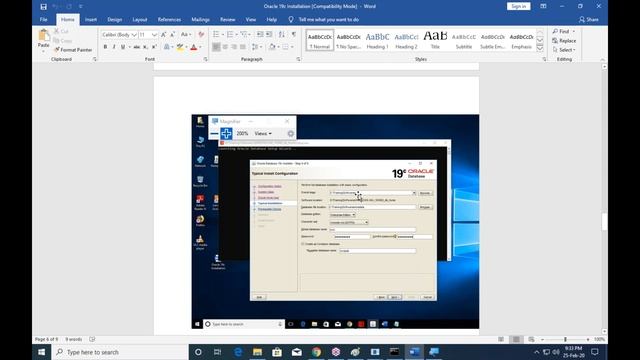Image resolution: width=640 pixels, height=360 pixels.
Task: Click the embedded Oracle installer screenshot
Action: 335,222
